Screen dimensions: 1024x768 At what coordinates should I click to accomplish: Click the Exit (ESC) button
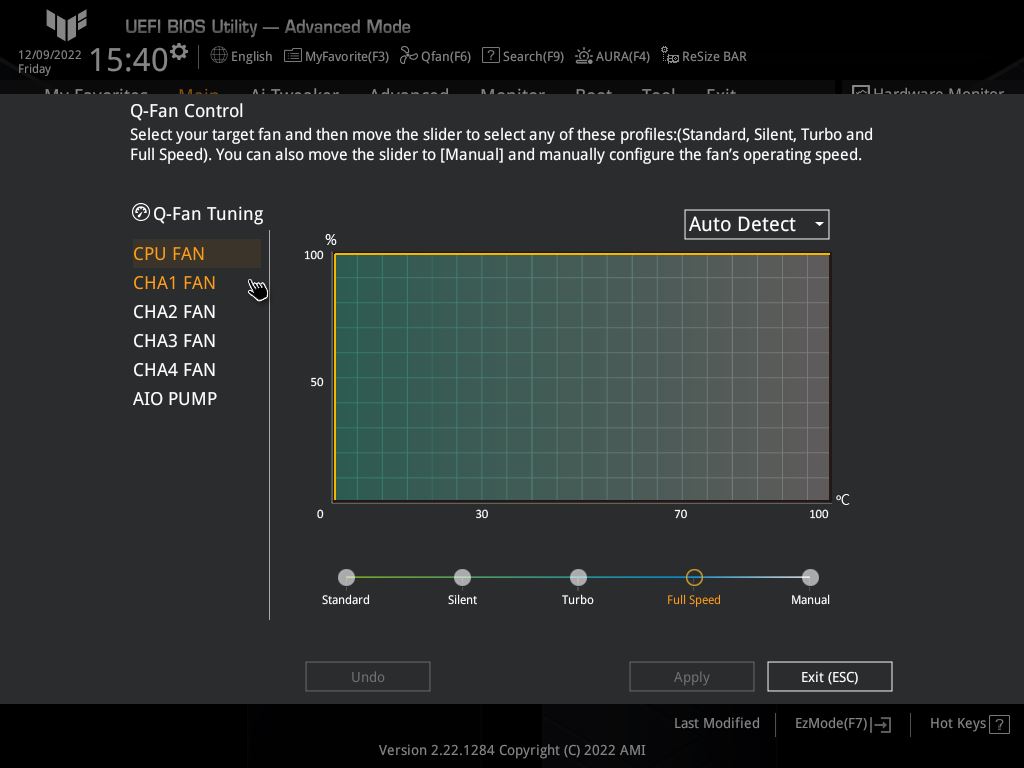click(829, 677)
